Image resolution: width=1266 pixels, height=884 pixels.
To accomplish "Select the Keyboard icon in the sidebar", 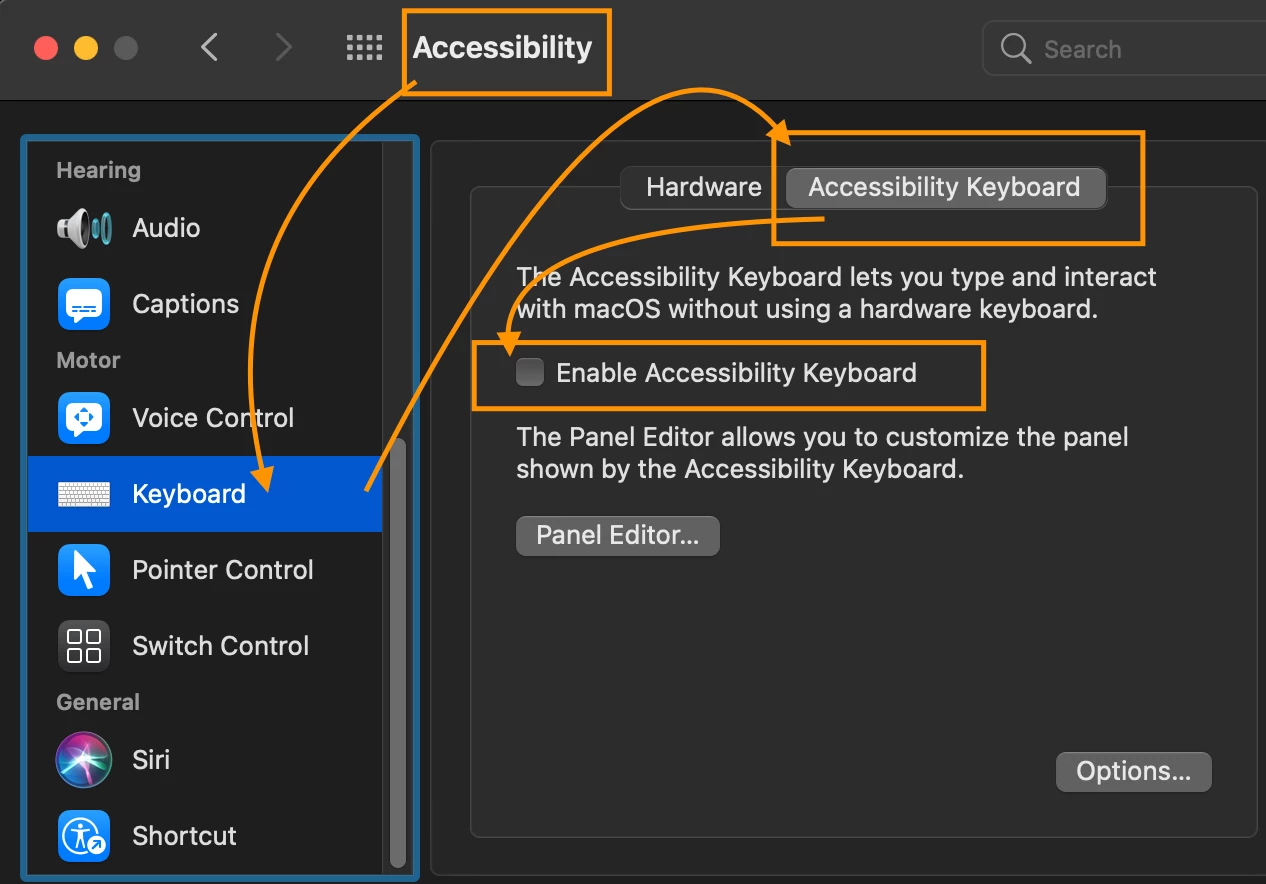I will pos(84,494).
